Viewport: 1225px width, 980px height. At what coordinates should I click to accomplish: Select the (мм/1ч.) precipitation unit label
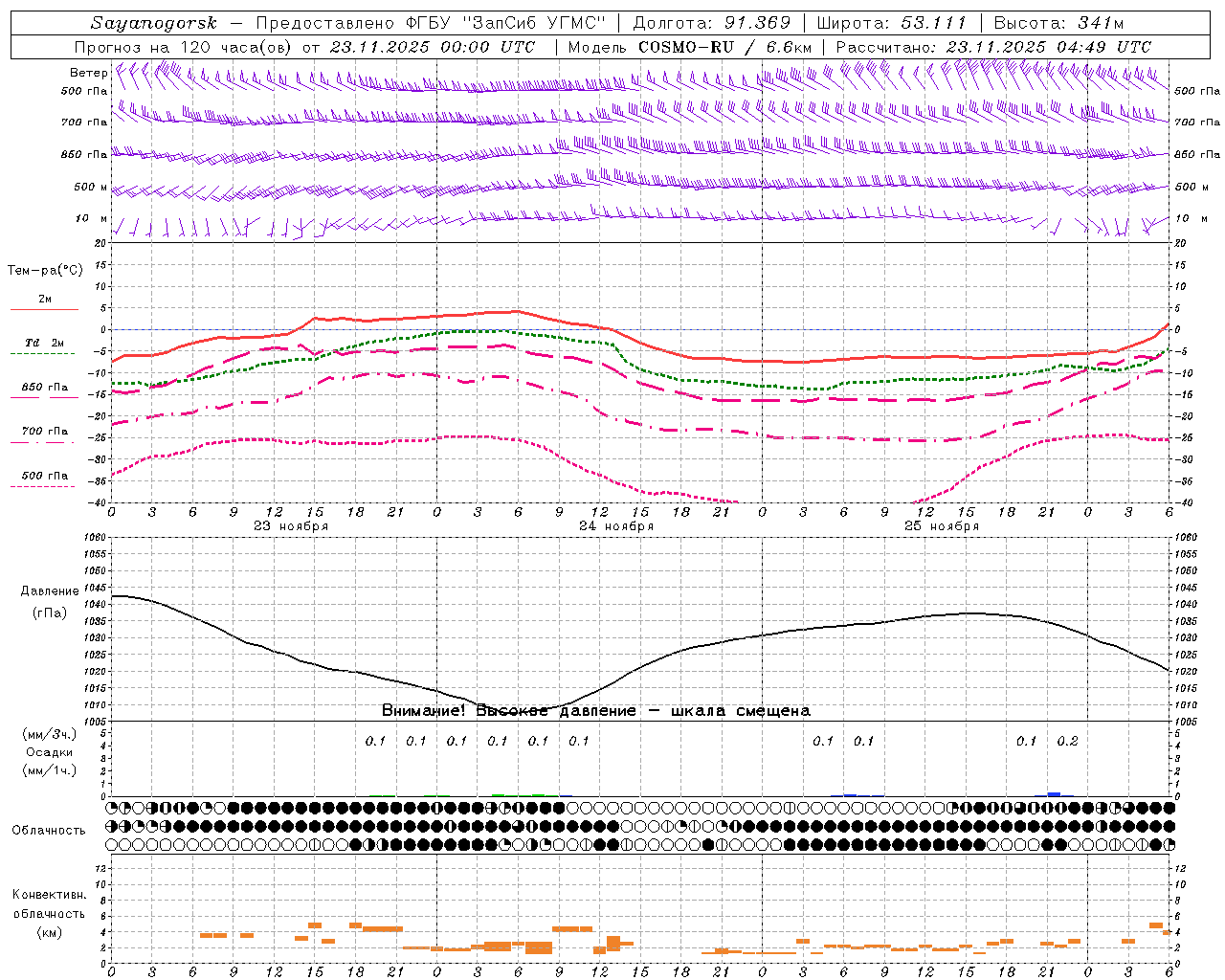click(x=50, y=770)
